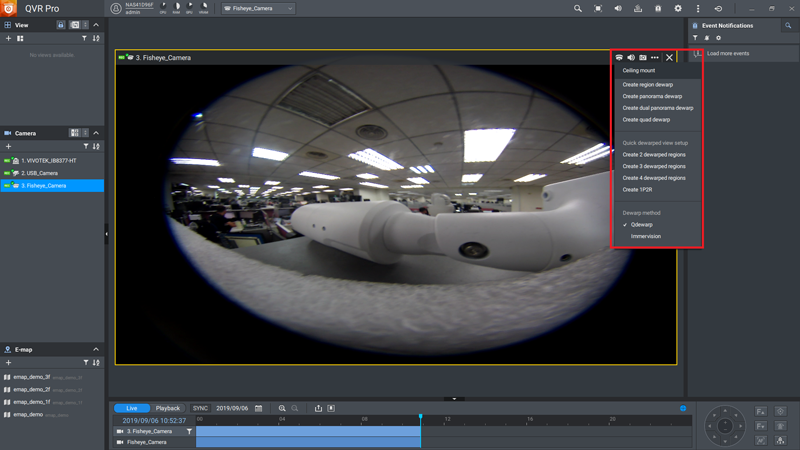800x450 pixels.
Task: Click the search magnifier in the top toolbar
Action: tap(578, 9)
